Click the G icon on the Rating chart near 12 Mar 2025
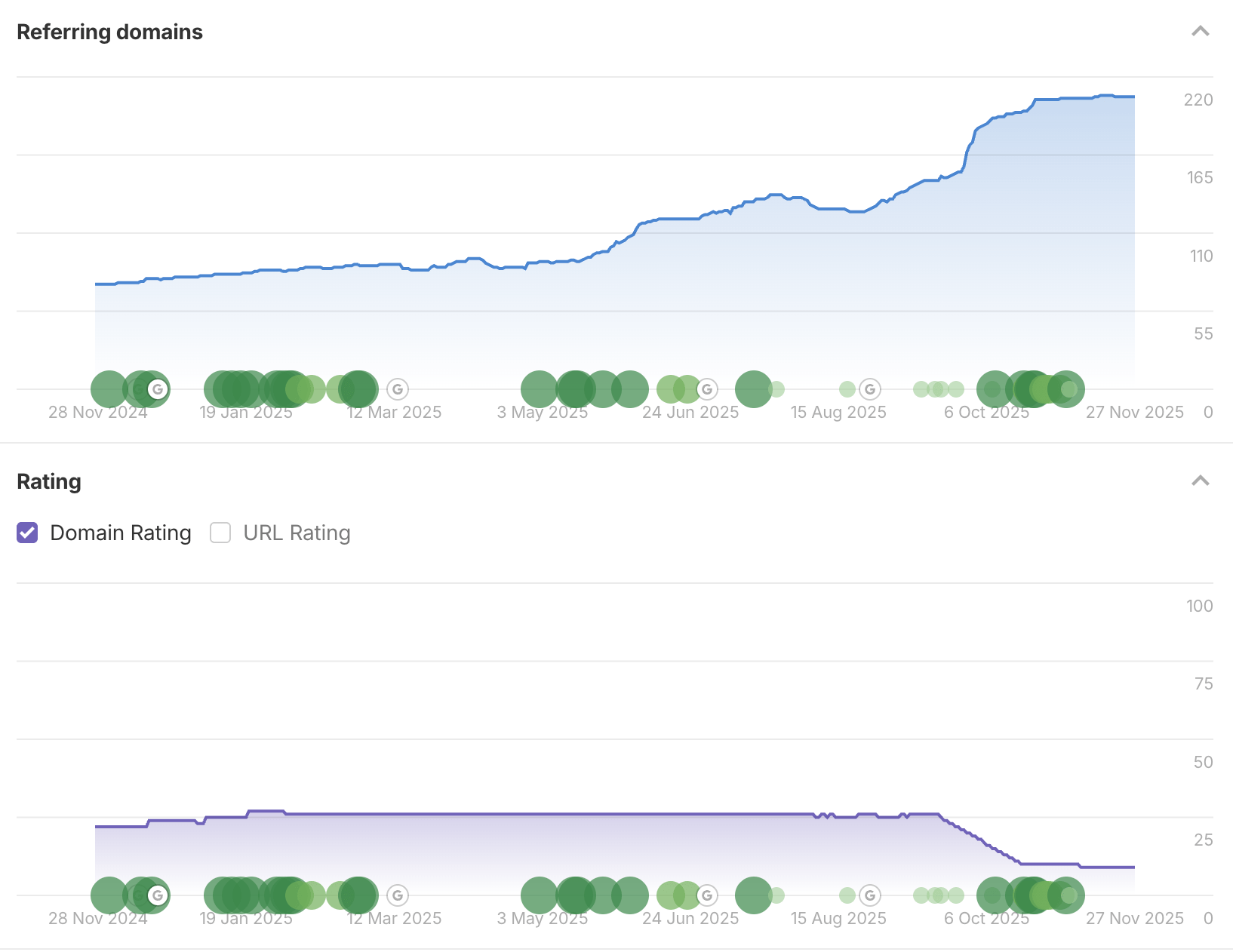This screenshot has width=1233, height=952. [x=398, y=895]
